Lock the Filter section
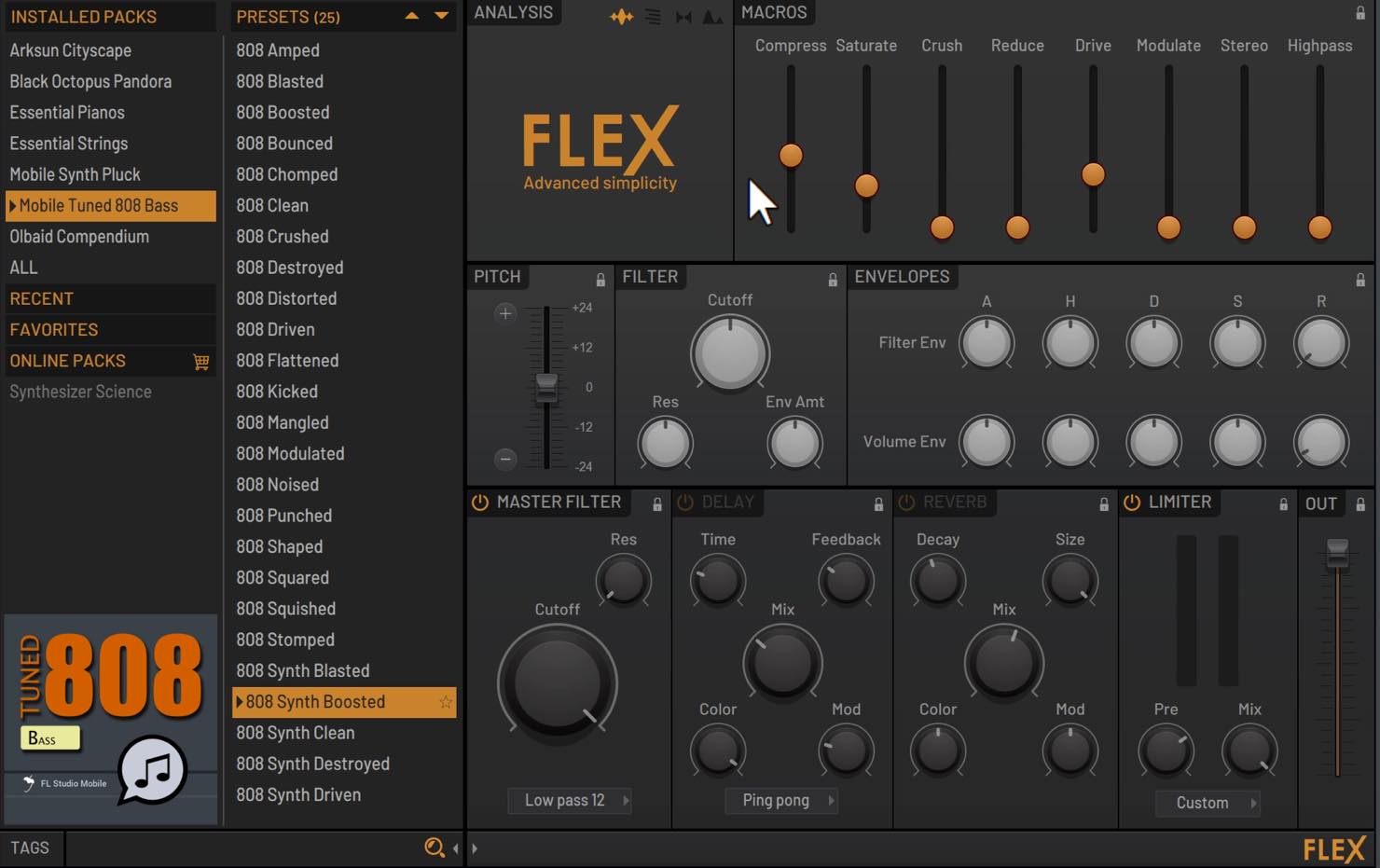This screenshot has width=1380, height=868. [x=833, y=280]
